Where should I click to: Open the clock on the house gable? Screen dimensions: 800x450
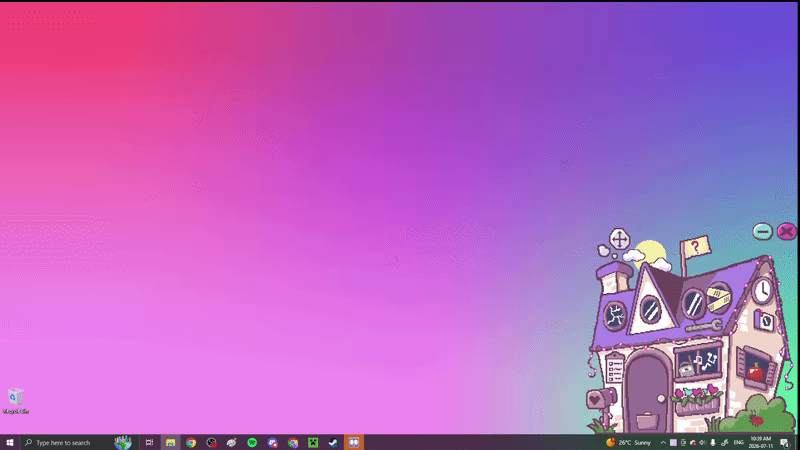(x=762, y=291)
